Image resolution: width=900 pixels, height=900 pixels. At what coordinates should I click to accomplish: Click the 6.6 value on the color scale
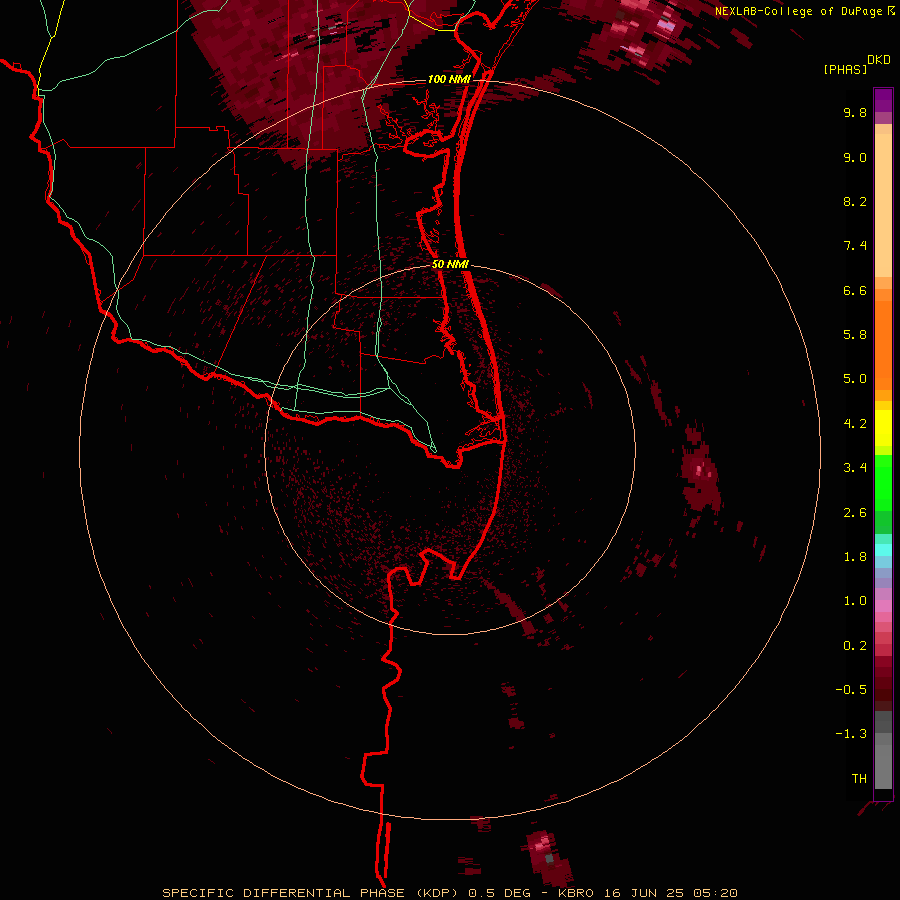855,290
